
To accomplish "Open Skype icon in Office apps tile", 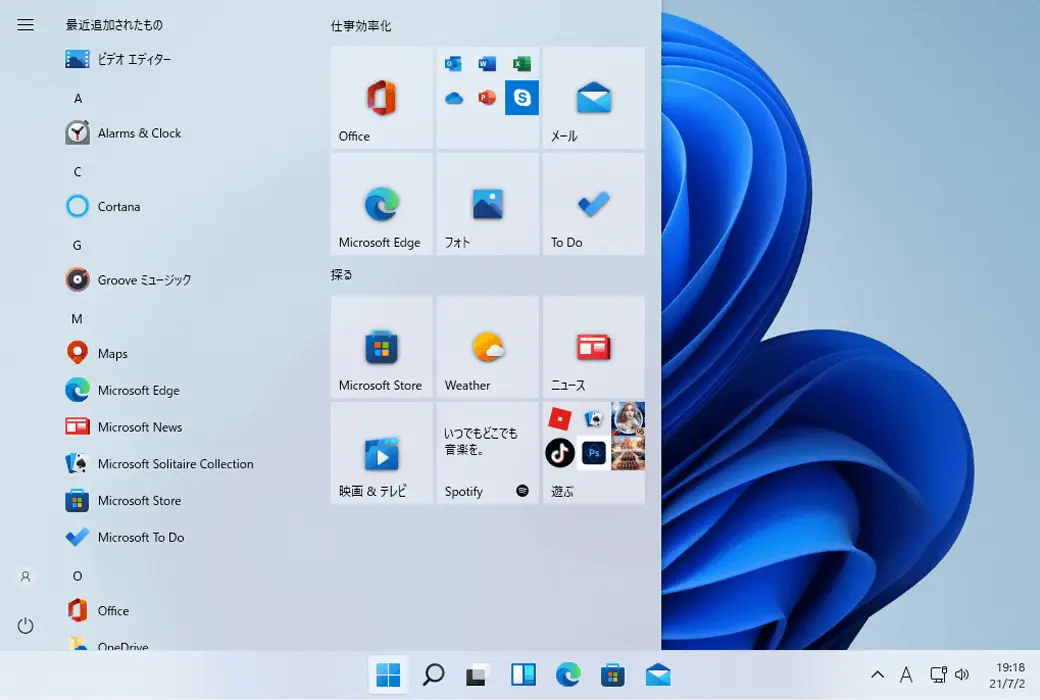I will click(x=522, y=98).
